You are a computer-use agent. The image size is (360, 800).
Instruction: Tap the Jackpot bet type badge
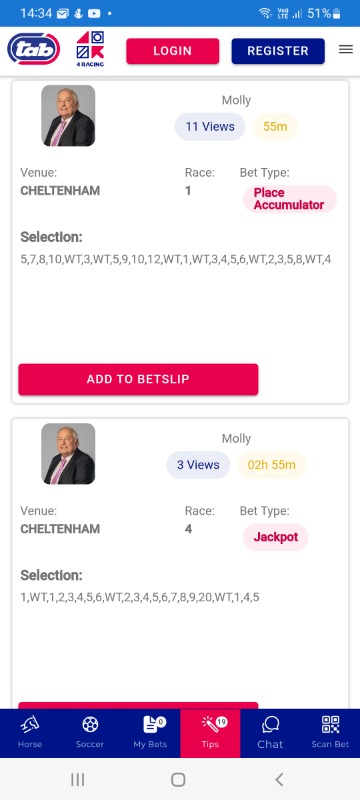(x=275, y=537)
